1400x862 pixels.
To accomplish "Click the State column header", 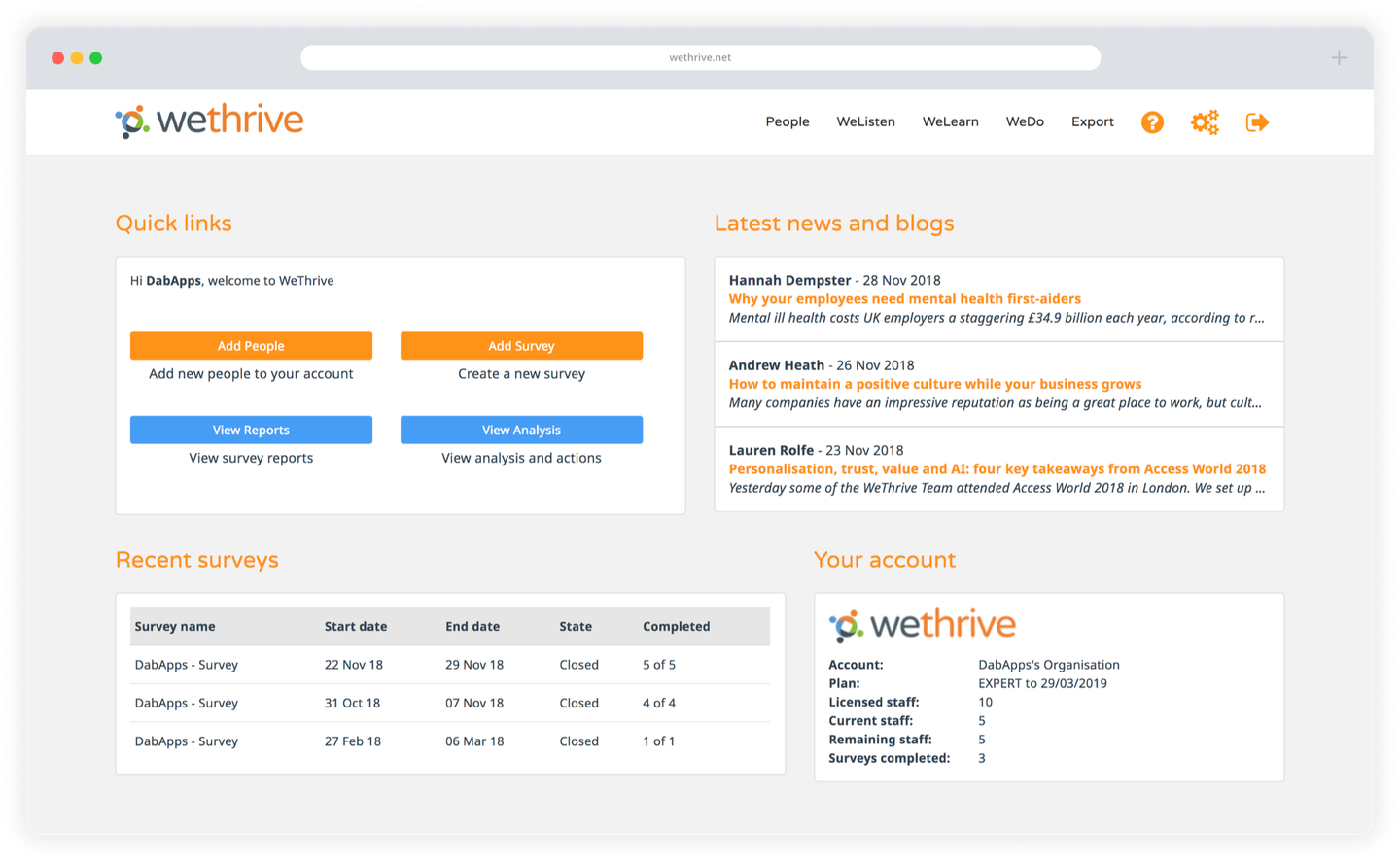I will point(576,626).
